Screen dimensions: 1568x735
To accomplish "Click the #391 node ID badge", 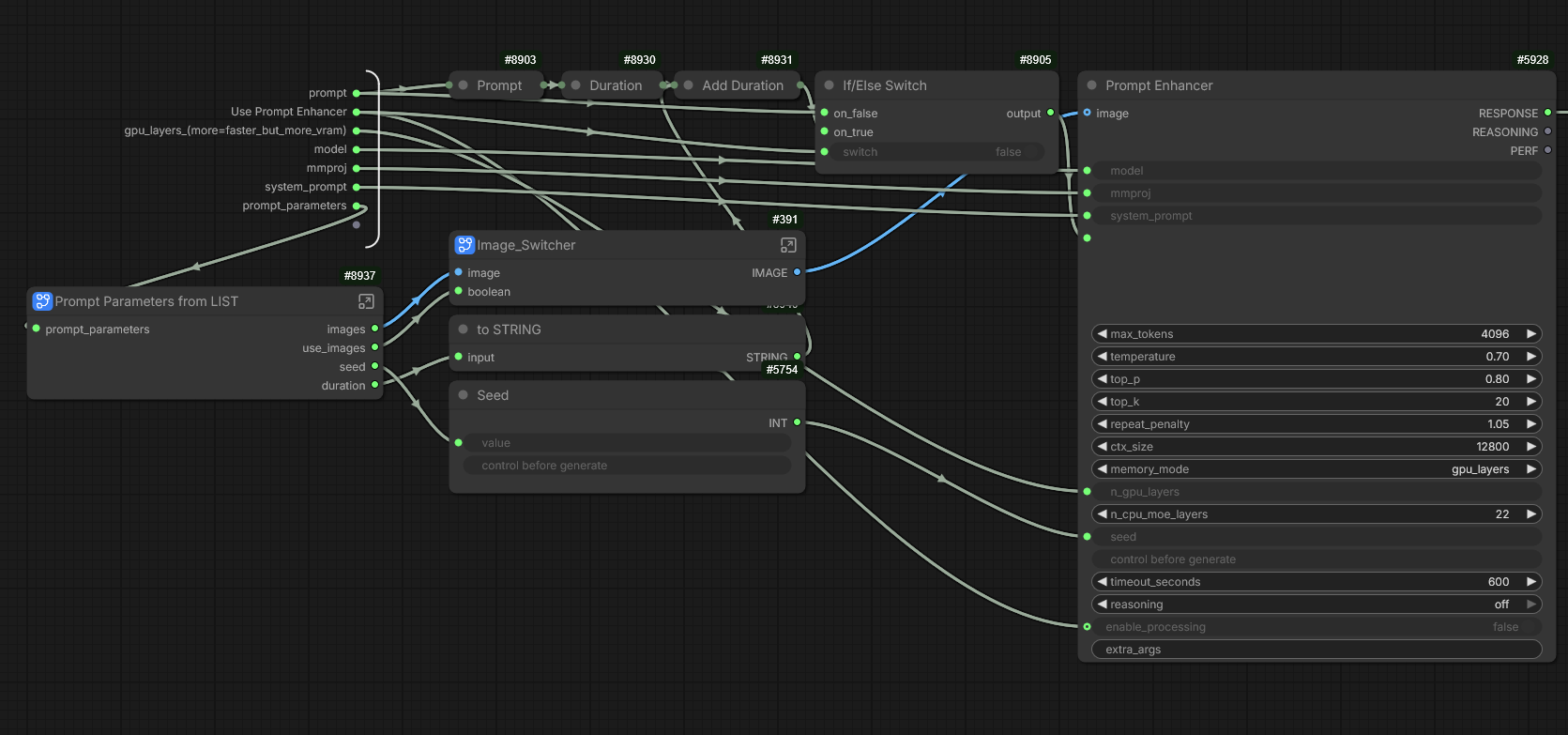I will (x=785, y=220).
